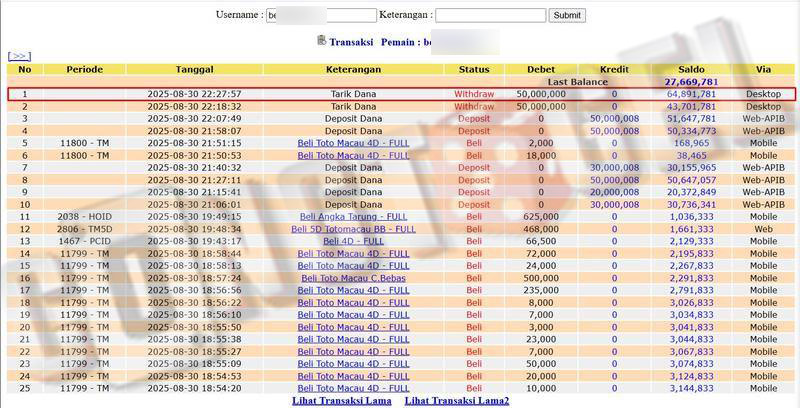Image resolution: width=800 pixels, height=408 pixels.
Task: Open Lihat Transaksi Lama2 link
Action: (x=457, y=400)
